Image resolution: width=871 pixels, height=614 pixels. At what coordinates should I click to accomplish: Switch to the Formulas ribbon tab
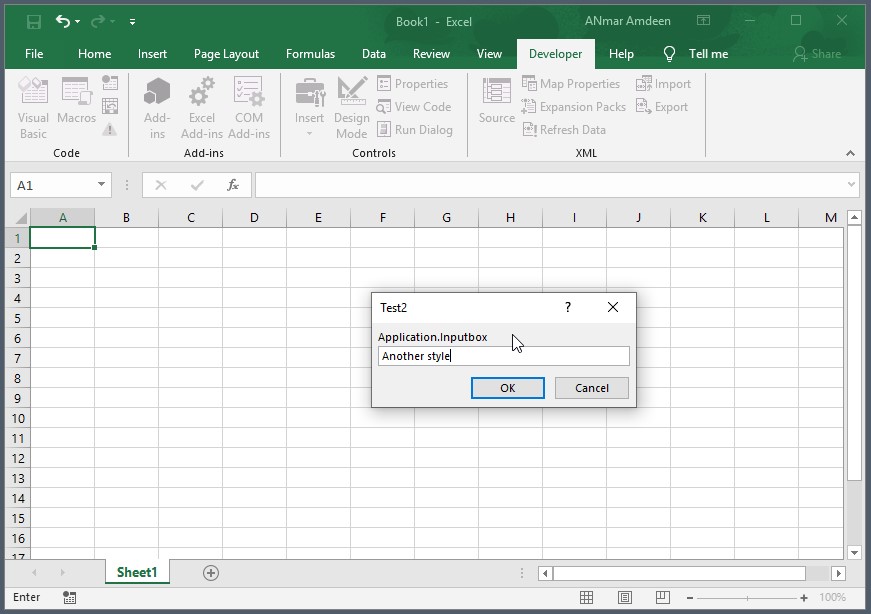[x=310, y=54]
